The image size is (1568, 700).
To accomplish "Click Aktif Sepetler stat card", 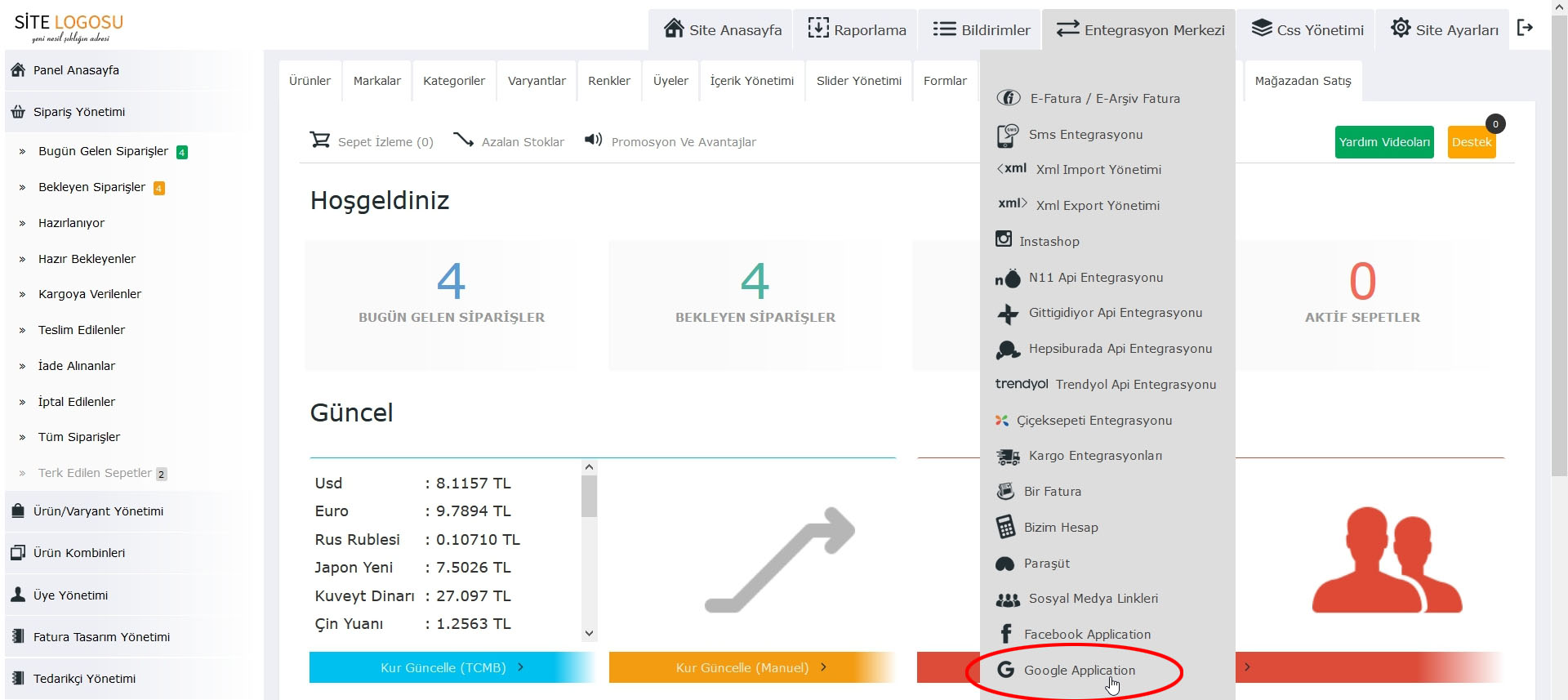I will [1362, 305].
